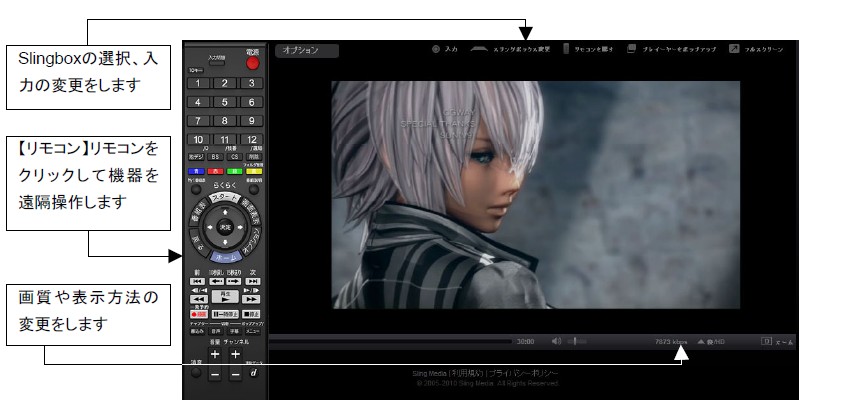Click the previous chapter skip button on remote
This screenshot has width=843, height=405.
(197, 281)
